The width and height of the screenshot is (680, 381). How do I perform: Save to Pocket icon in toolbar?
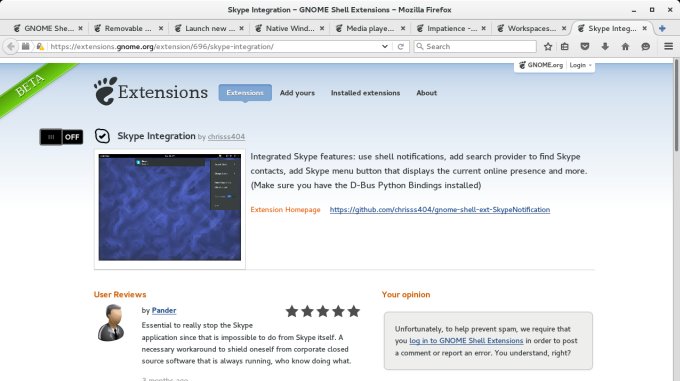coord(585,46)
